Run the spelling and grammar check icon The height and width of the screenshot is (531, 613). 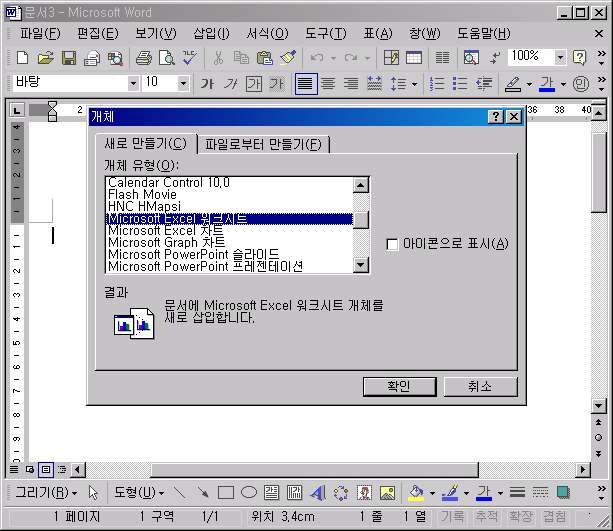pos(190,58)
